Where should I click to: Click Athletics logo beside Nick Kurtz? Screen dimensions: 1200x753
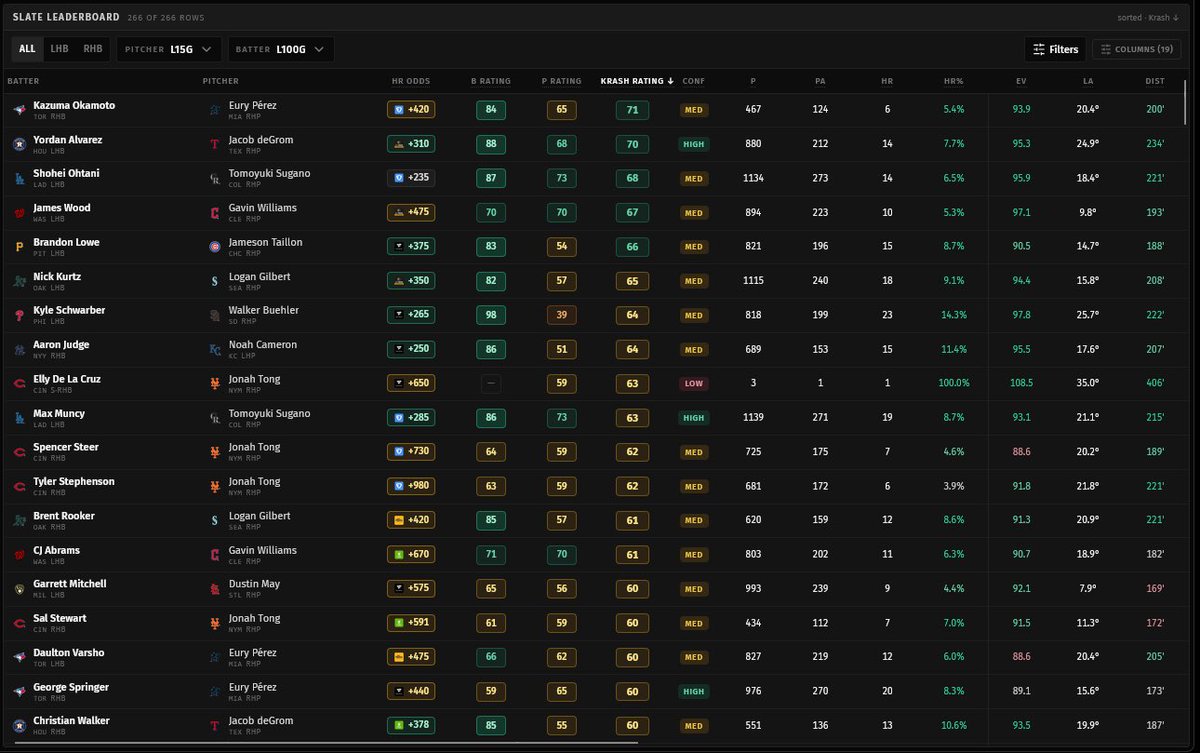(x=18, y=282)
